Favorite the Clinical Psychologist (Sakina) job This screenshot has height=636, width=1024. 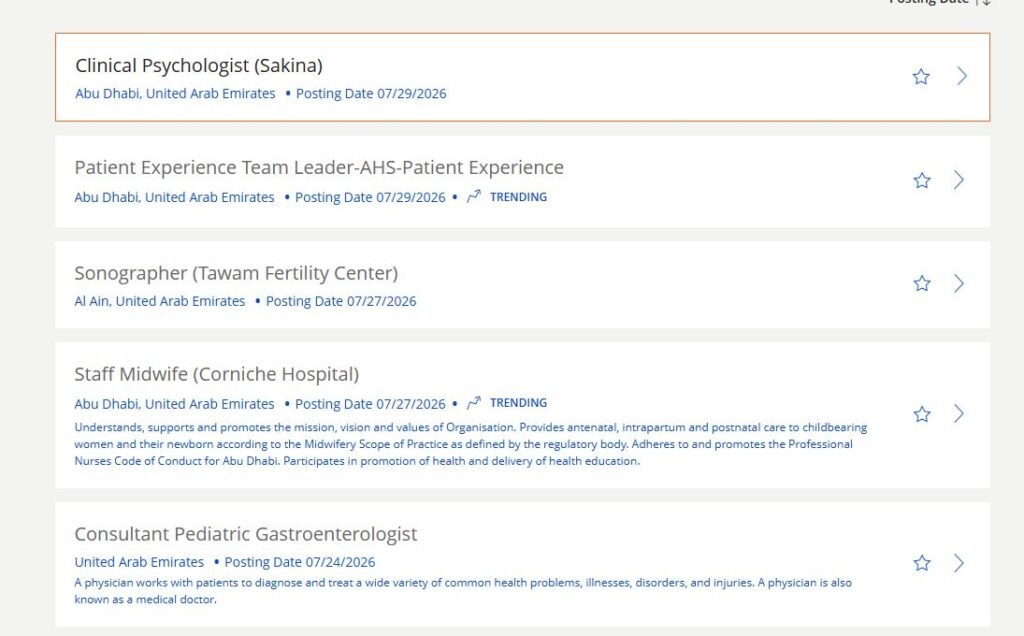point(921,76)
